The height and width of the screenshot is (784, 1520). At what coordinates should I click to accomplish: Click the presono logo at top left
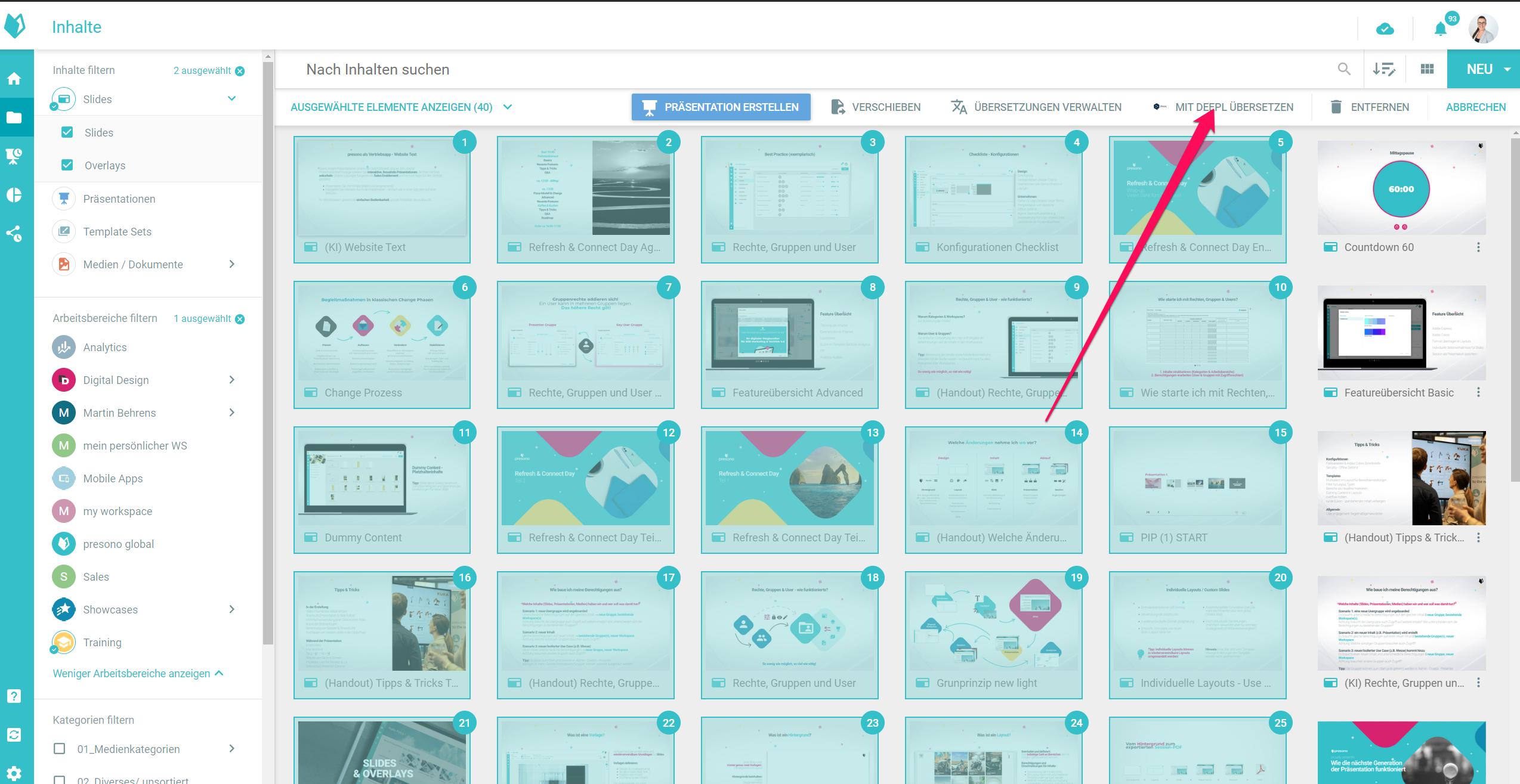click(x=16, y=26)
